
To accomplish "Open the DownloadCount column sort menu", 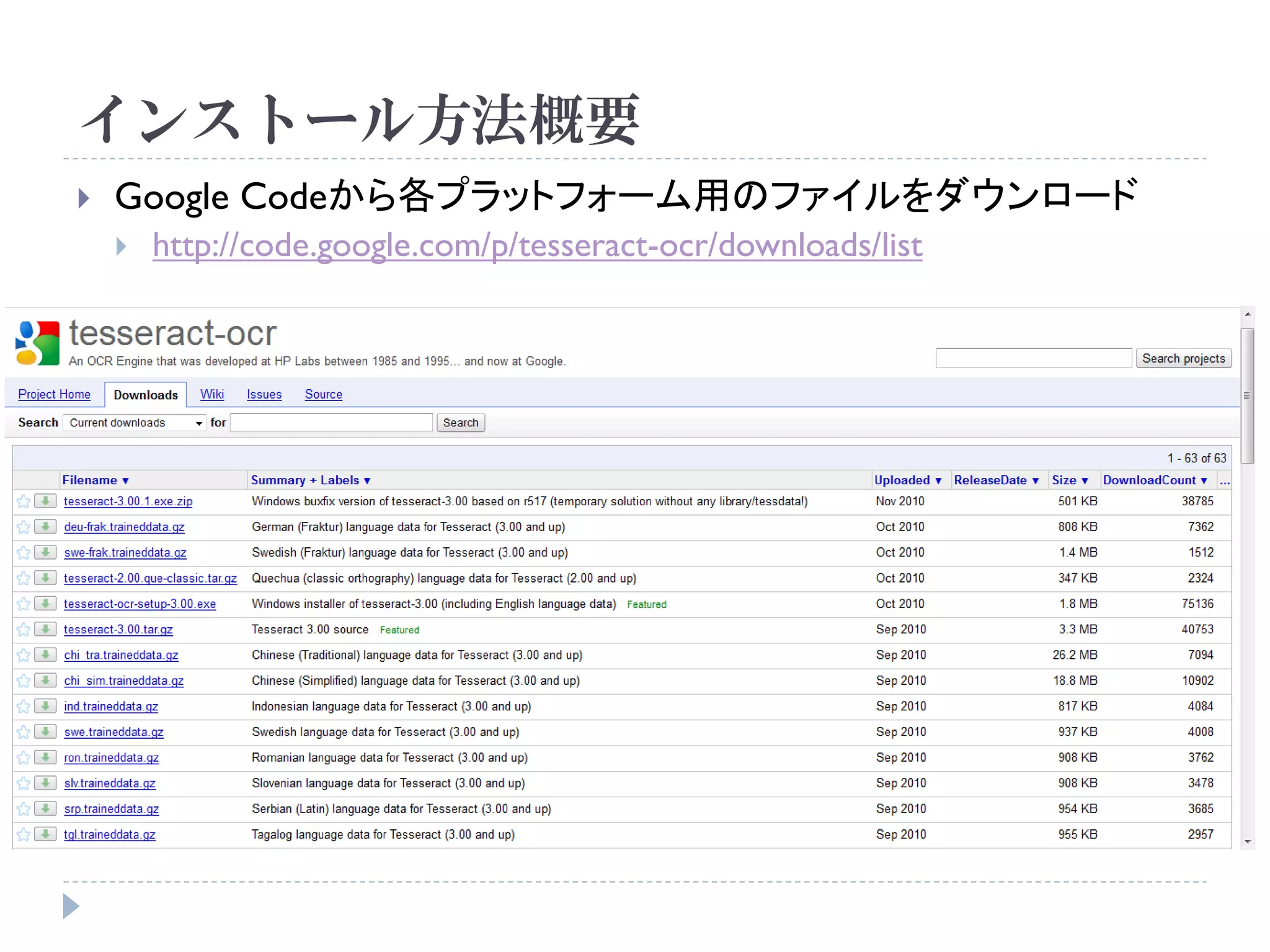I will point(1155,480).
